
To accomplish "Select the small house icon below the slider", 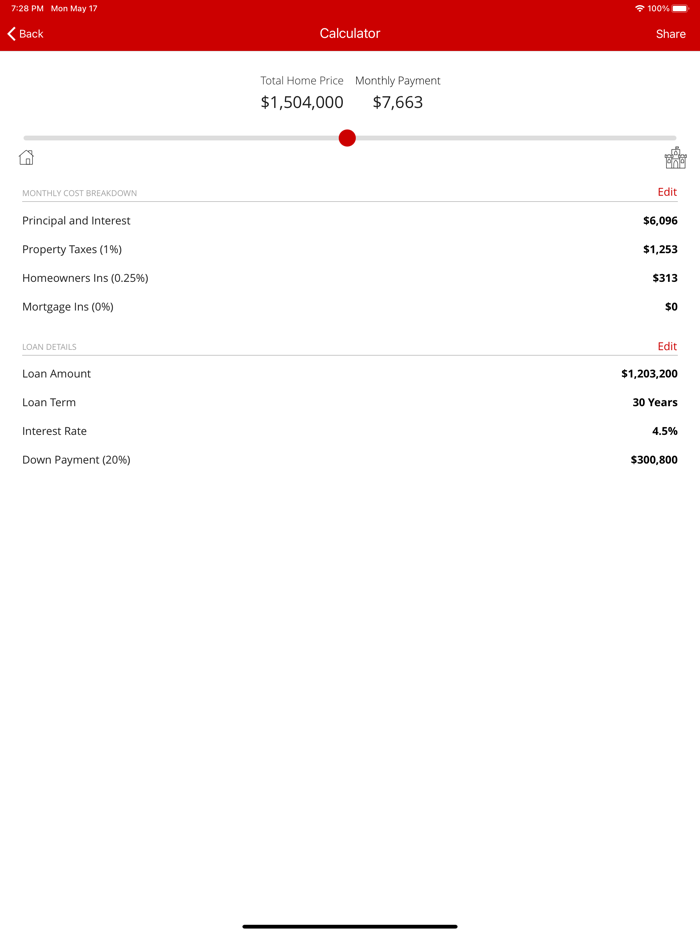I will click(x=25, y=157).
